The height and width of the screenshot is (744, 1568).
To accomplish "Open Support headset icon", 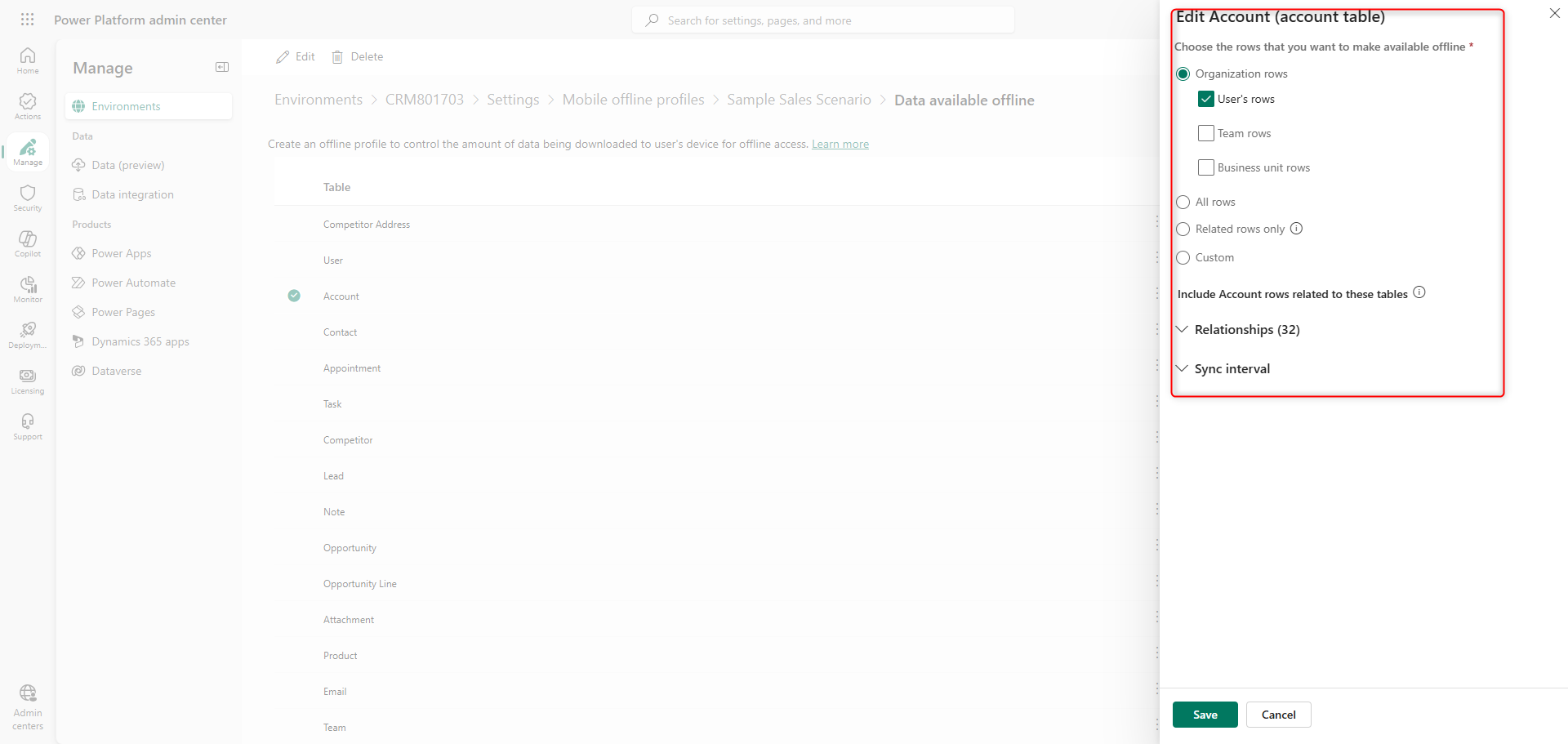I will click(28, 426).
